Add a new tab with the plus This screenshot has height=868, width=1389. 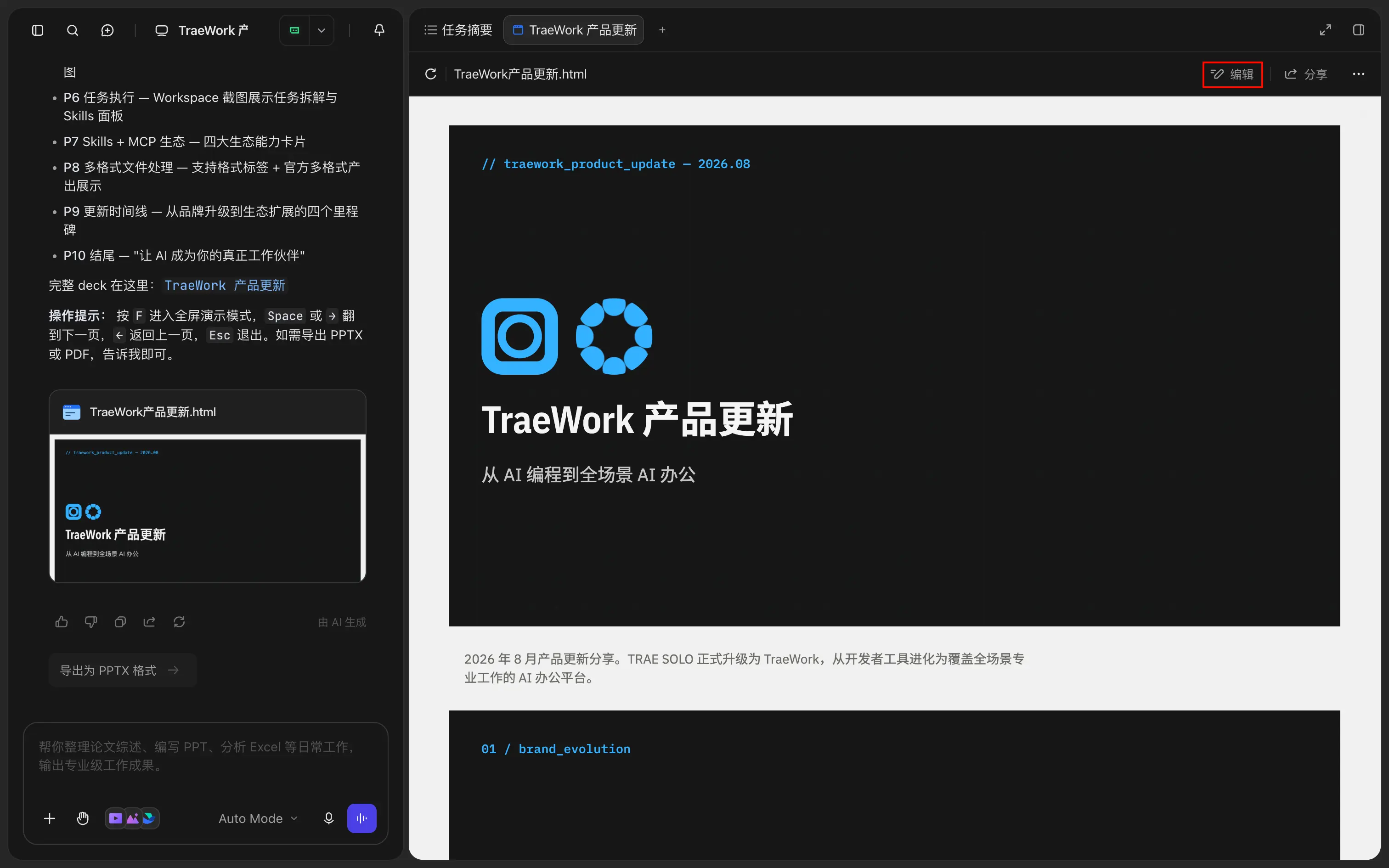pos(662,30)
